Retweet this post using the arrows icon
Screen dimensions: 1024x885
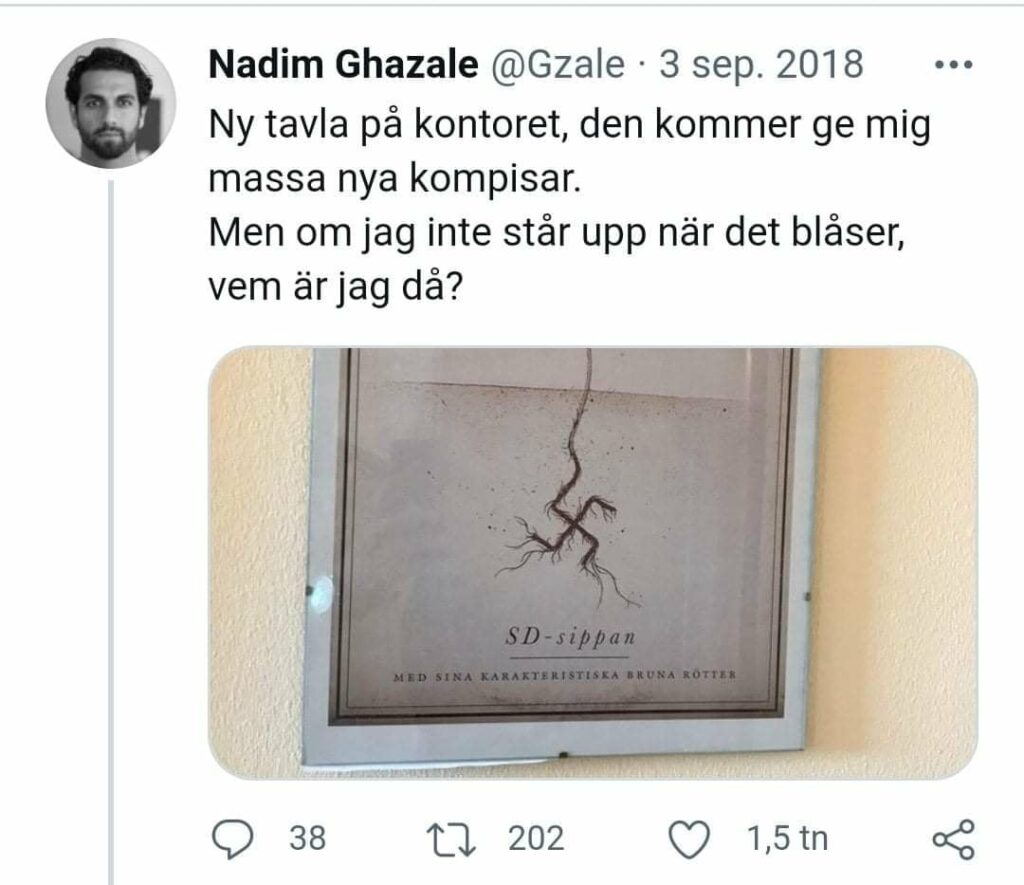click(451, 840)
